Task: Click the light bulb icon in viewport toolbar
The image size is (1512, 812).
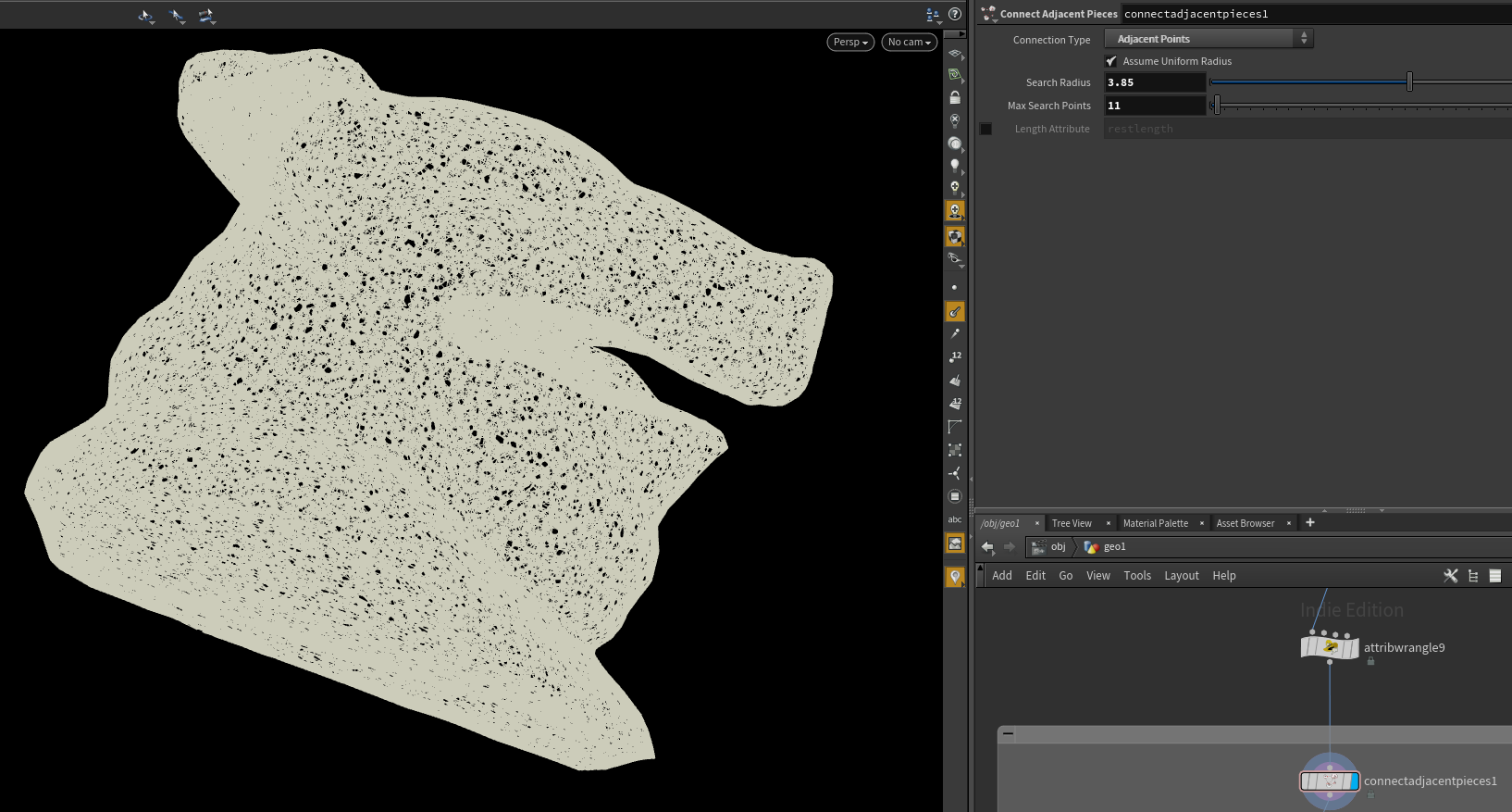Action: click(x=955, y=166)
